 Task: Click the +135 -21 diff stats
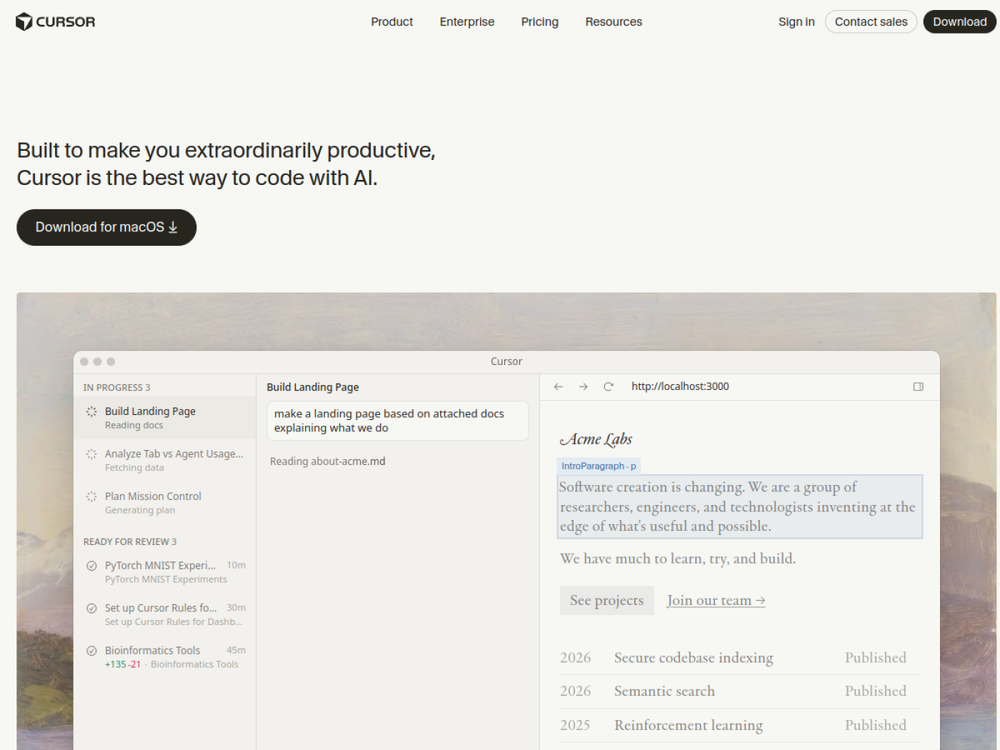122,665
